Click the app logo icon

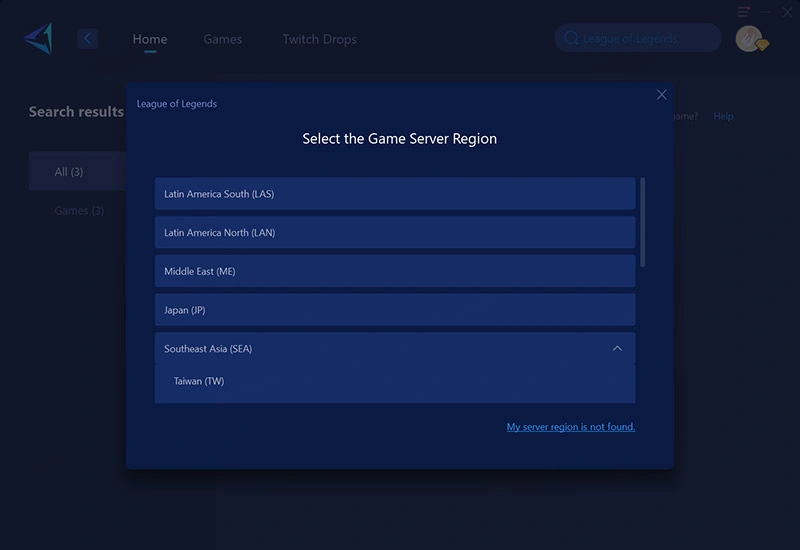click(39, 38)
